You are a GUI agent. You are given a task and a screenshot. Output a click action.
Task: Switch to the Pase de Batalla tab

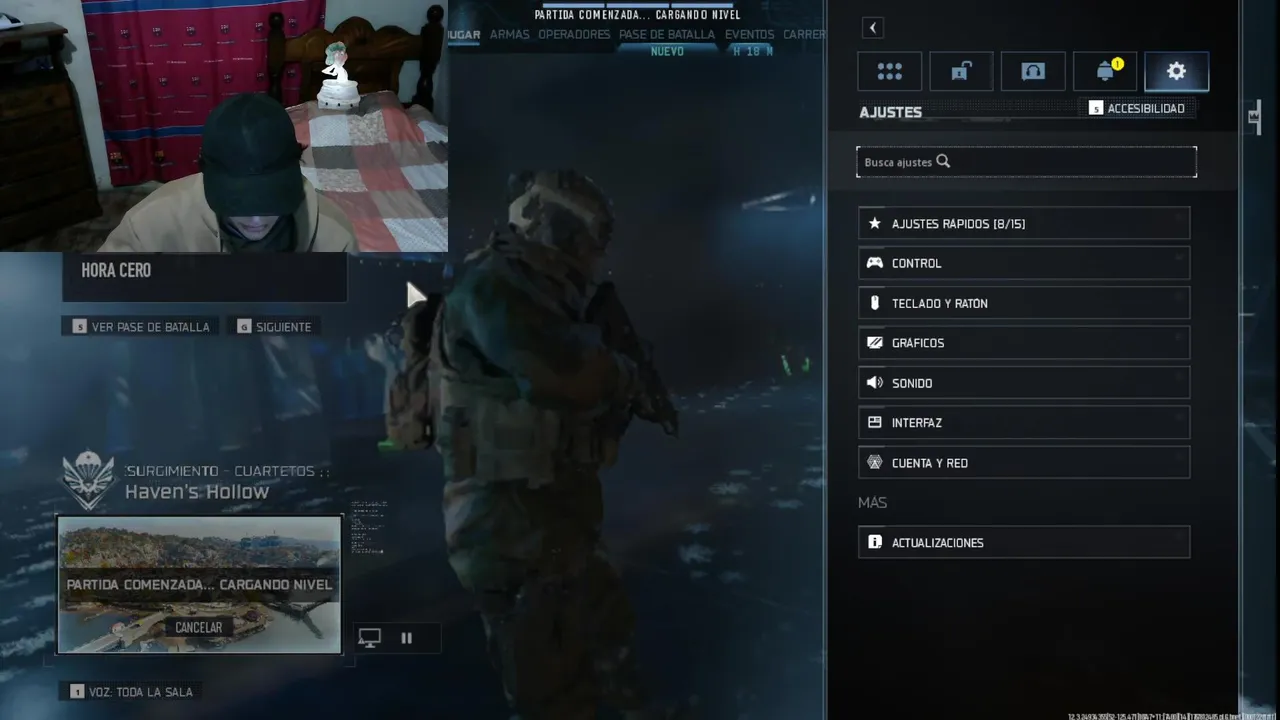667,34
